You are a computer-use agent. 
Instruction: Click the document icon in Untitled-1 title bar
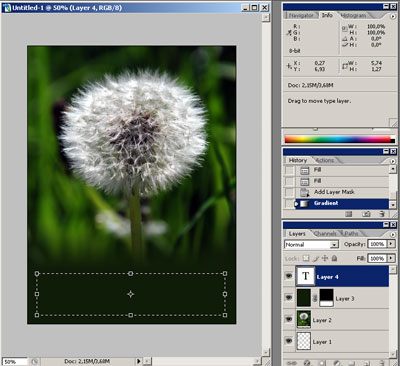pos(7,7)
